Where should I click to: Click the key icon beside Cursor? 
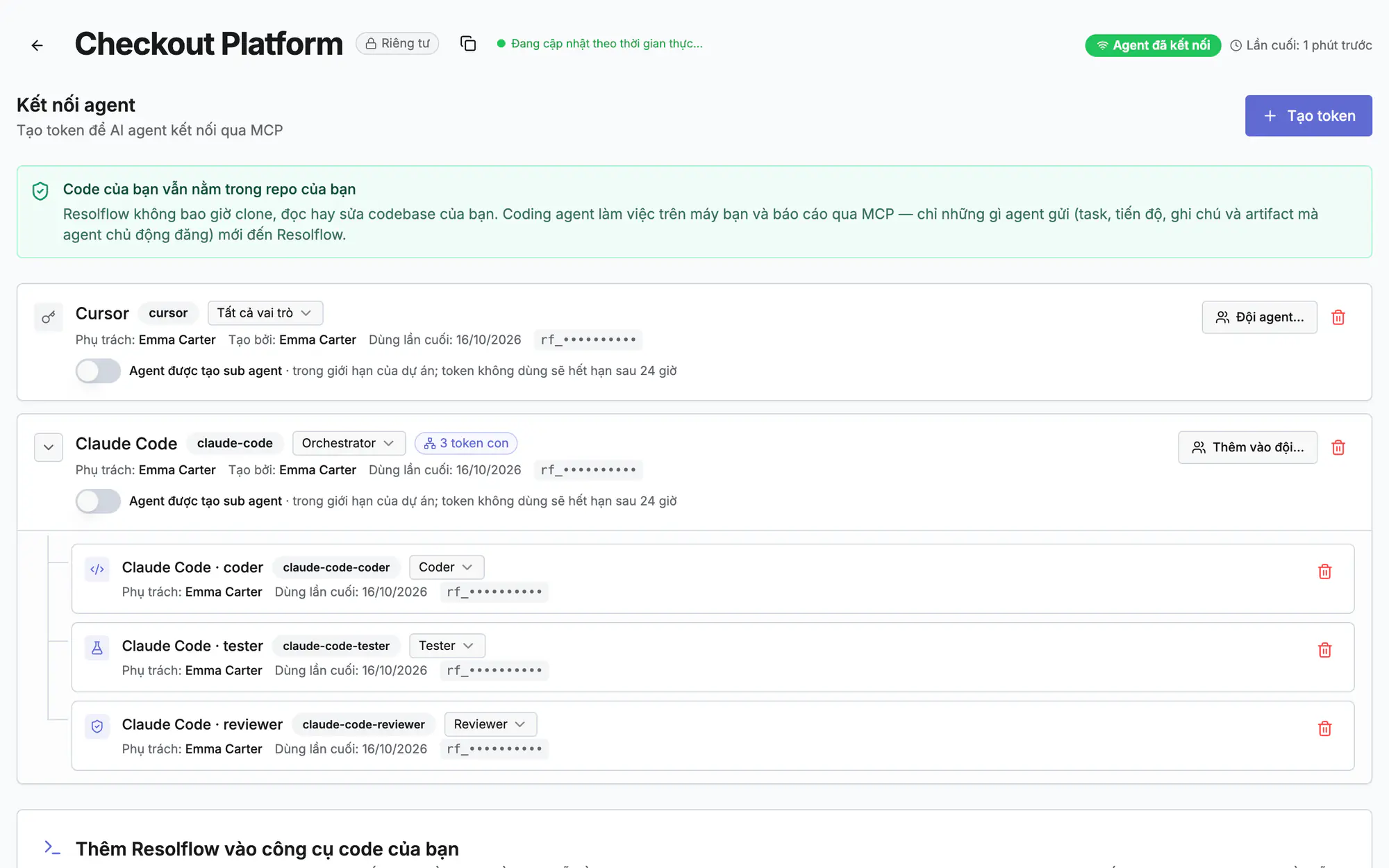pos(49,317)
